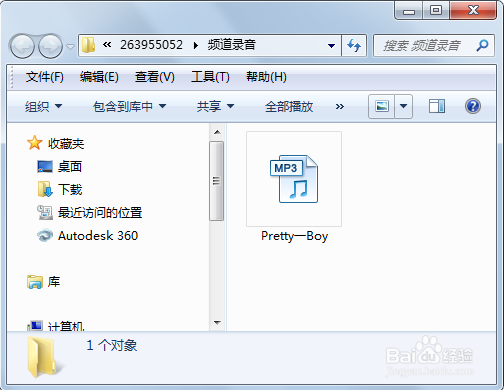Open the 帮助(H) menu
This screenshot has height=390, width=504.
266,77
